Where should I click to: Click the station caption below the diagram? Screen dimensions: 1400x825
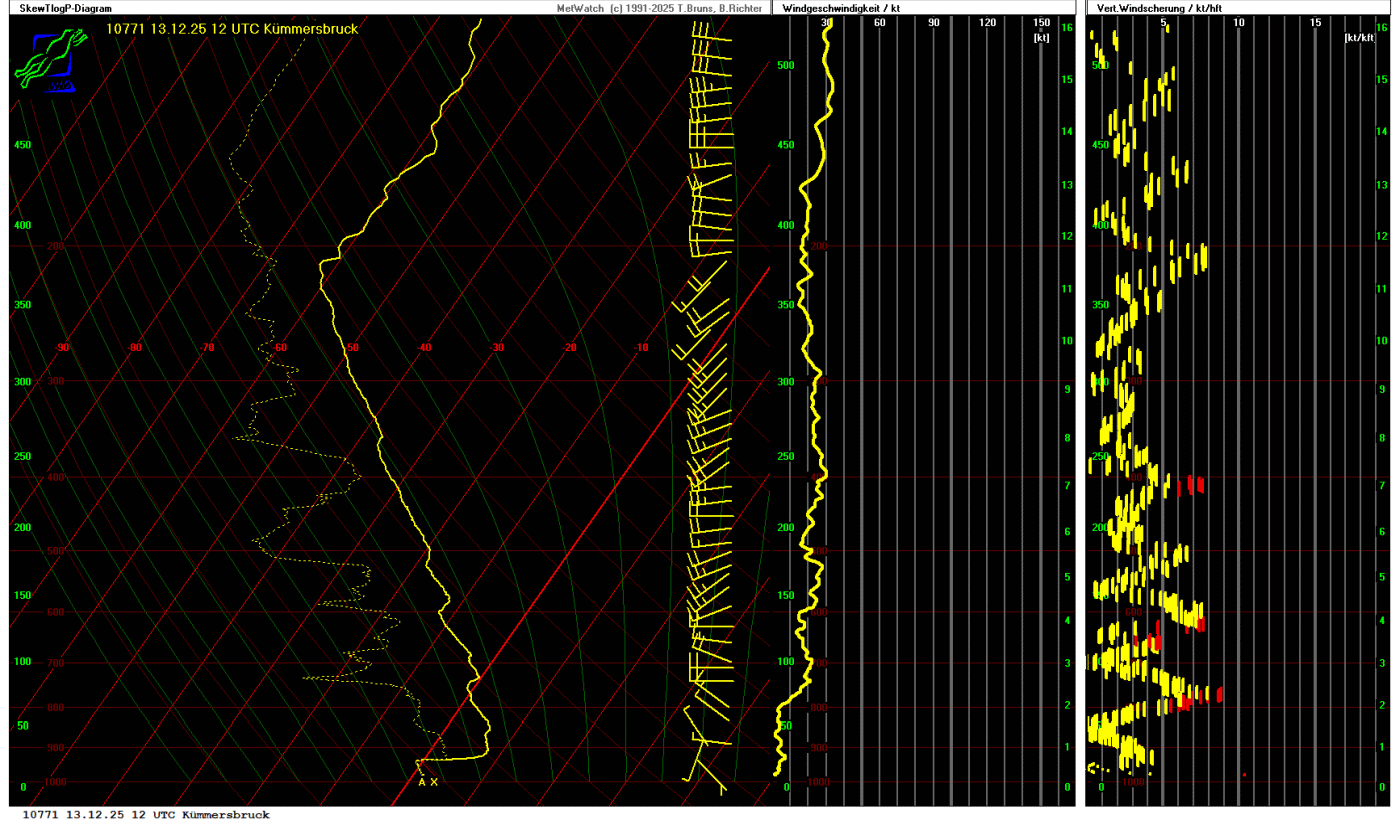(x=146, y=815)
